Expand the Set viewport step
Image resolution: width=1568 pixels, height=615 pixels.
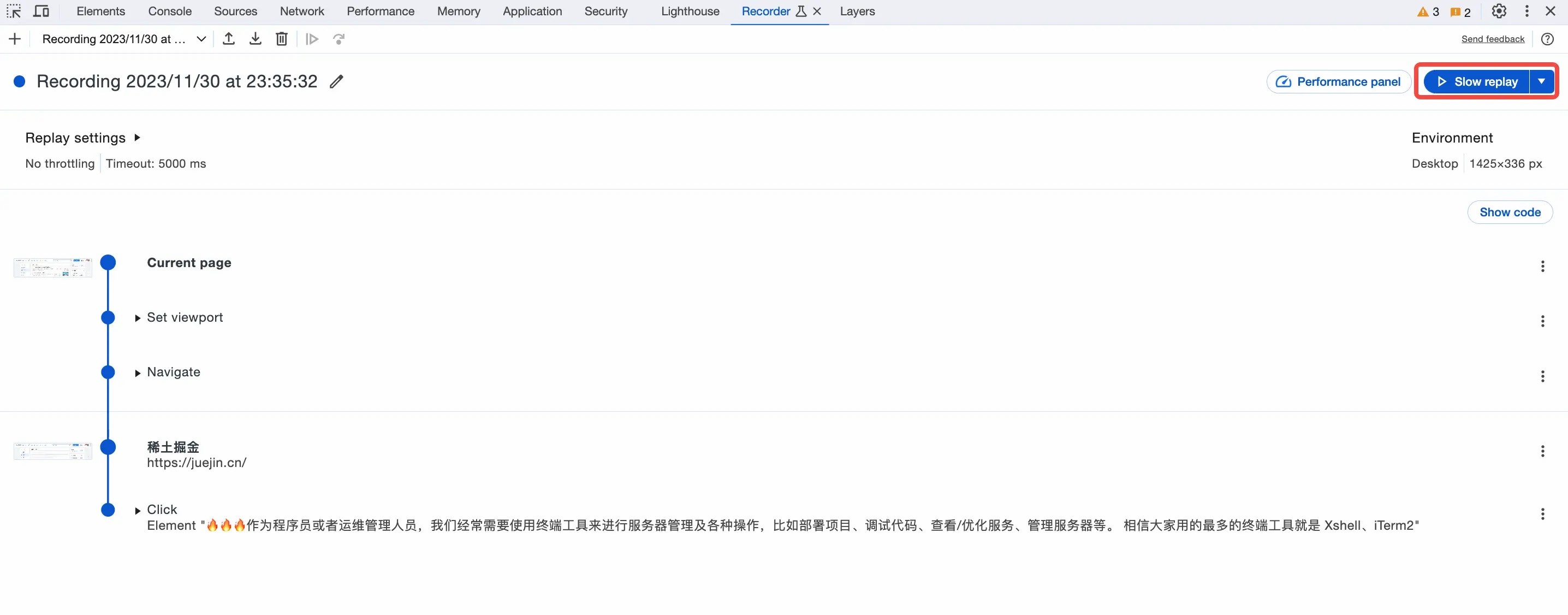coord(138,318)
